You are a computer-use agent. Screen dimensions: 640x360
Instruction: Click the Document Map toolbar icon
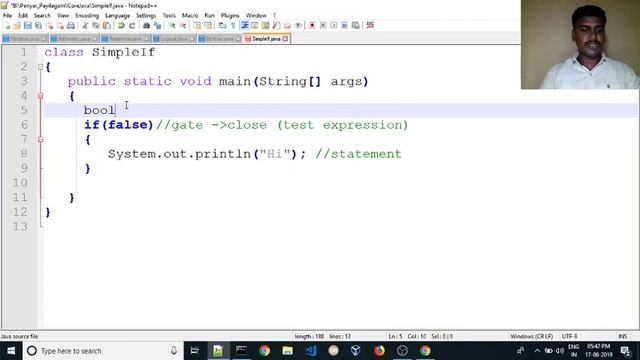265,25
